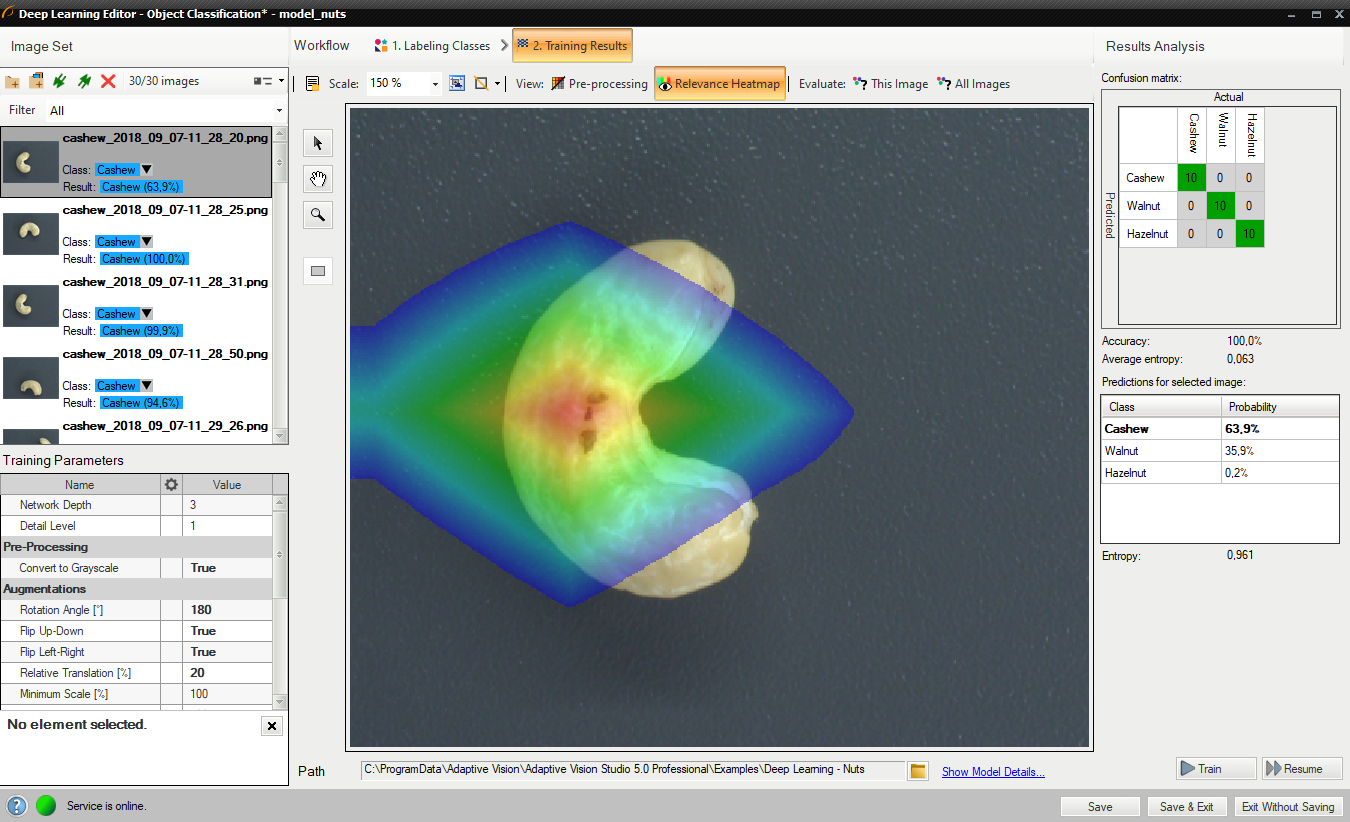The image size is (1350, 822).
Task: Select the rectangle region tool
Action: pyautogui.click(x=318, y=271)
